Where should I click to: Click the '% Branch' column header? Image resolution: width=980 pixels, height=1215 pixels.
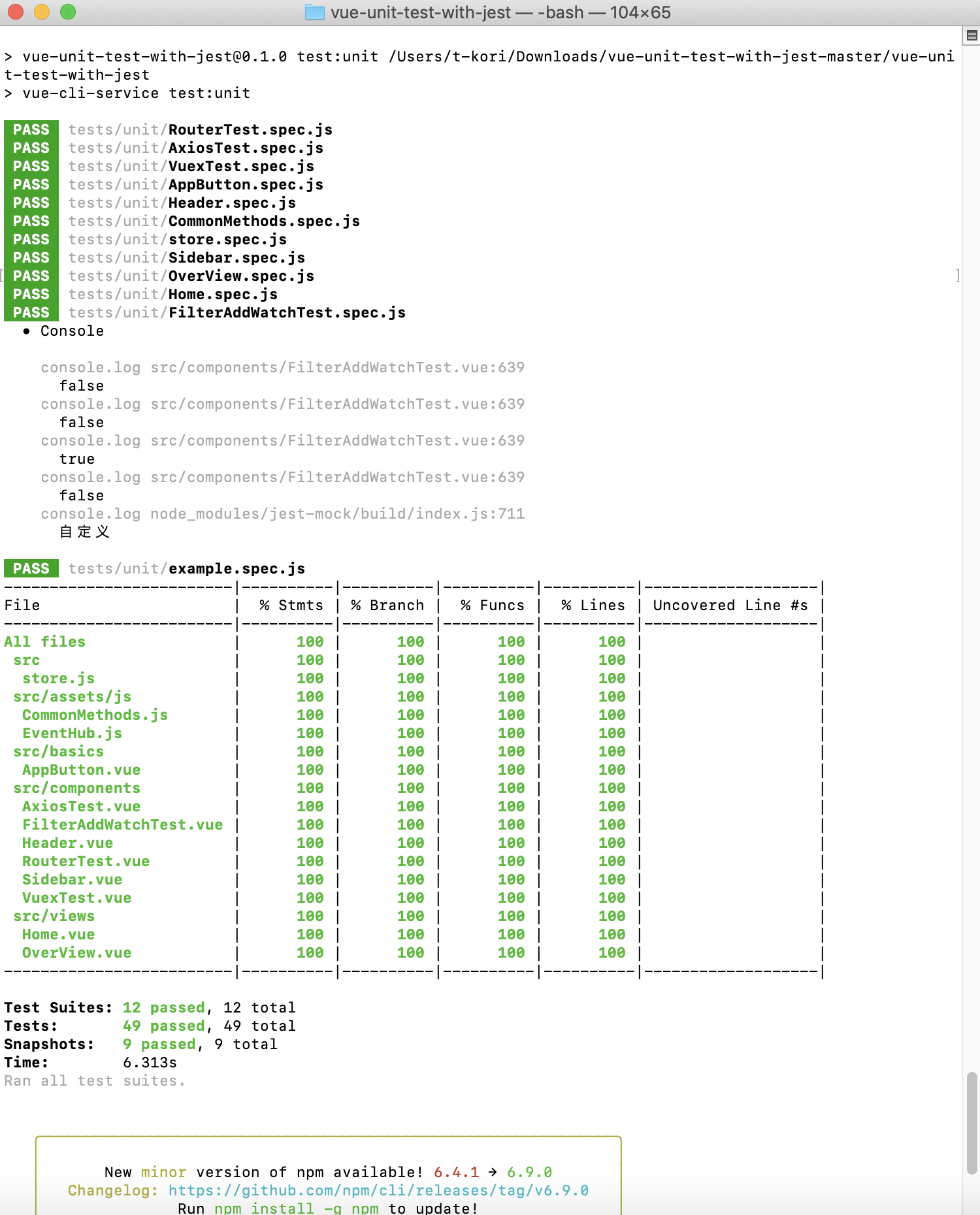pyautogui.click(x=387, y=605)
